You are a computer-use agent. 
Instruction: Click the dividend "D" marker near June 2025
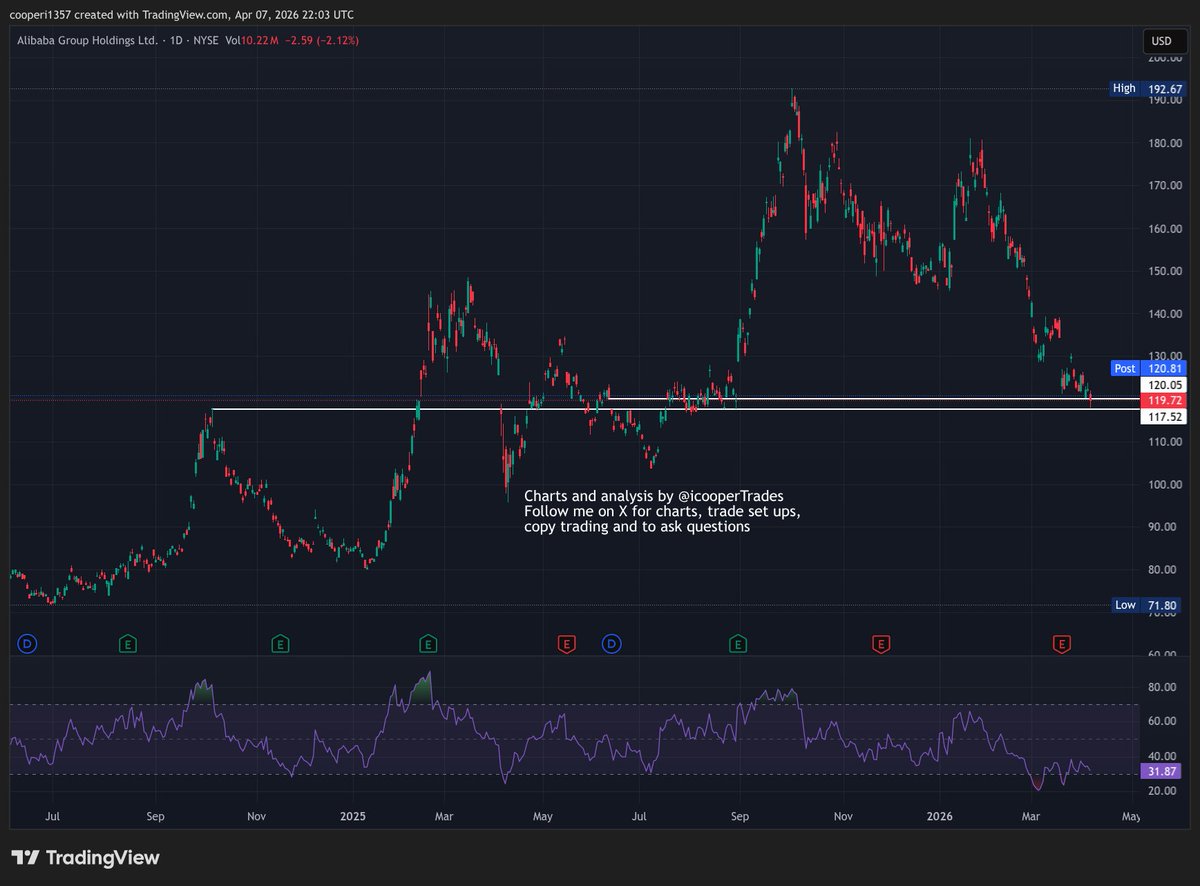coord(610,644)
